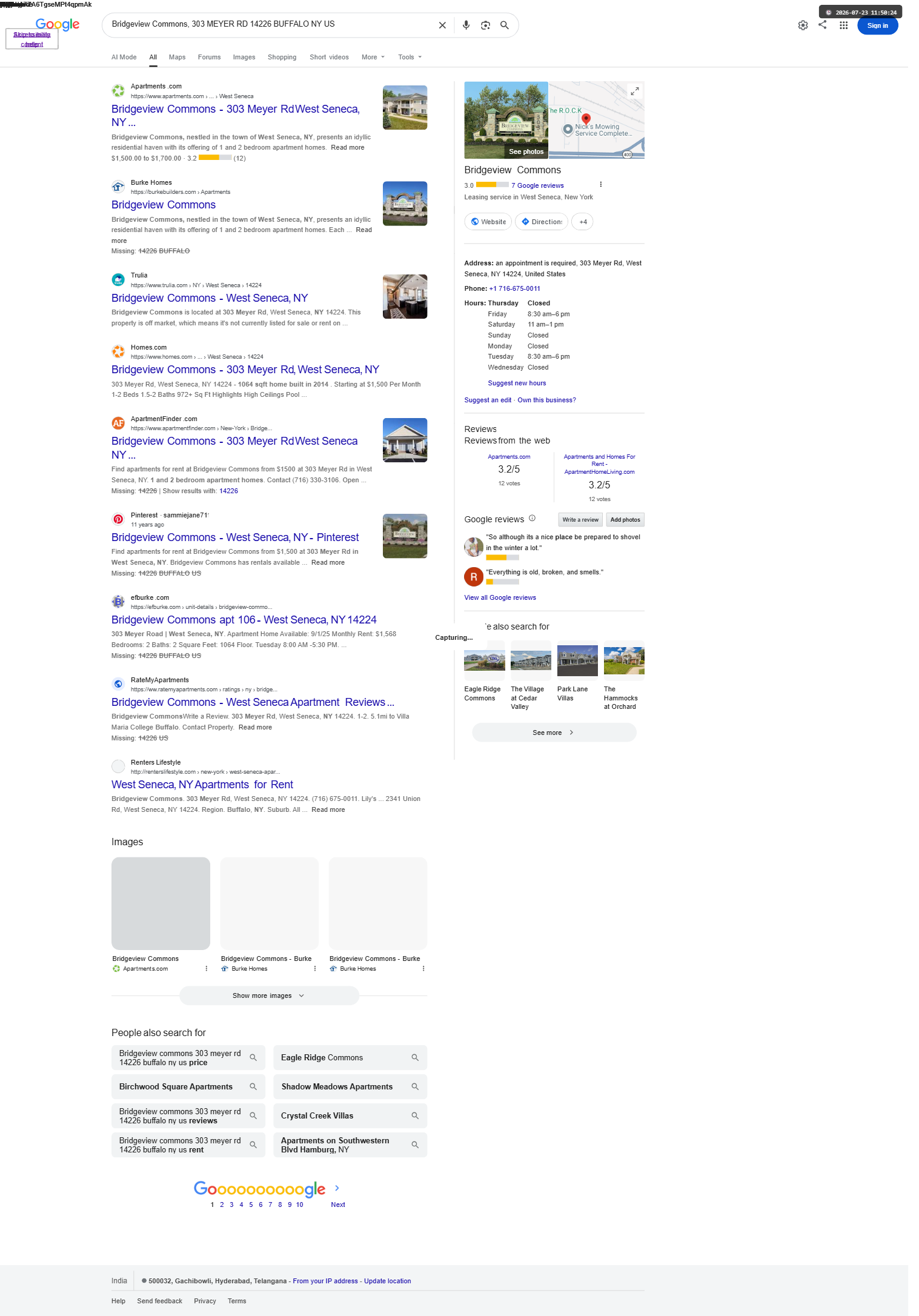Open the Trulia Bridgeview Commons result title
Screen dimensions: 919x1316
pyautogui.click(x=210, y=298)
